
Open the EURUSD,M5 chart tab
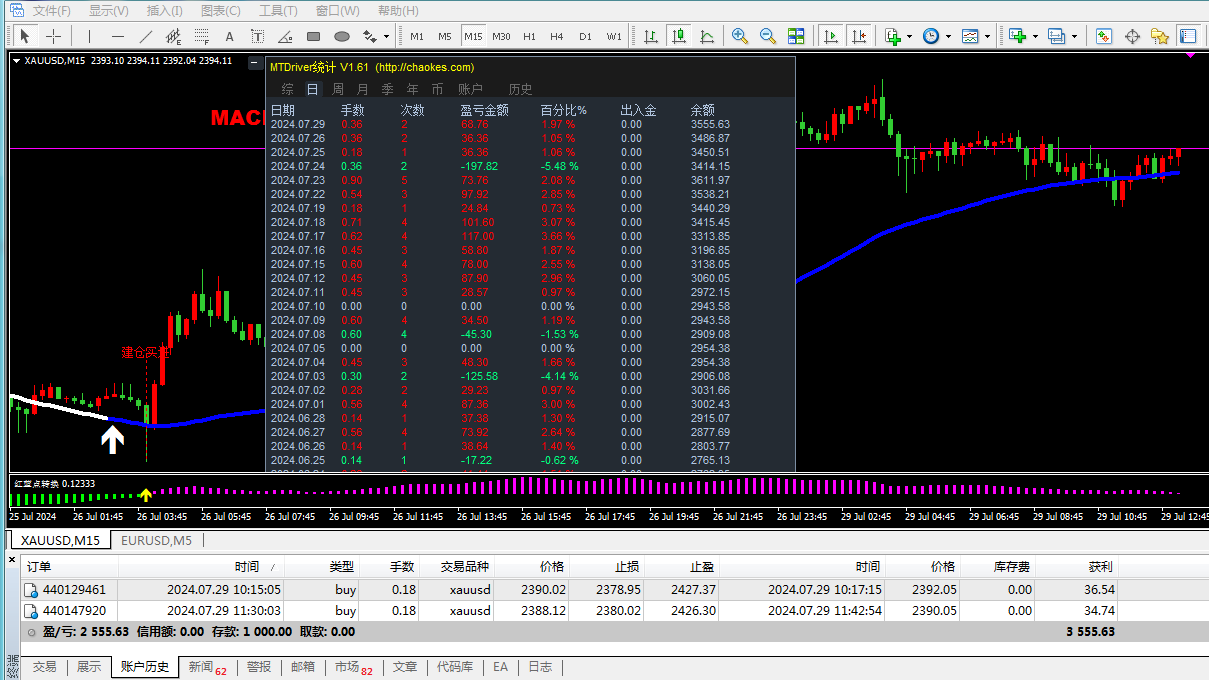pyautogui.click(x=157, y=540)
